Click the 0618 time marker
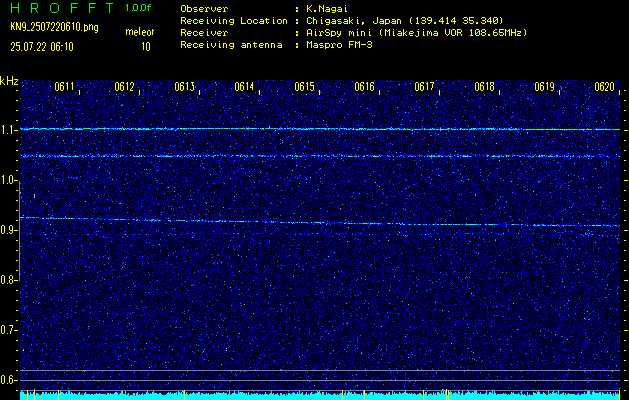This screenshot has height=400, width=629. point(484,87)
